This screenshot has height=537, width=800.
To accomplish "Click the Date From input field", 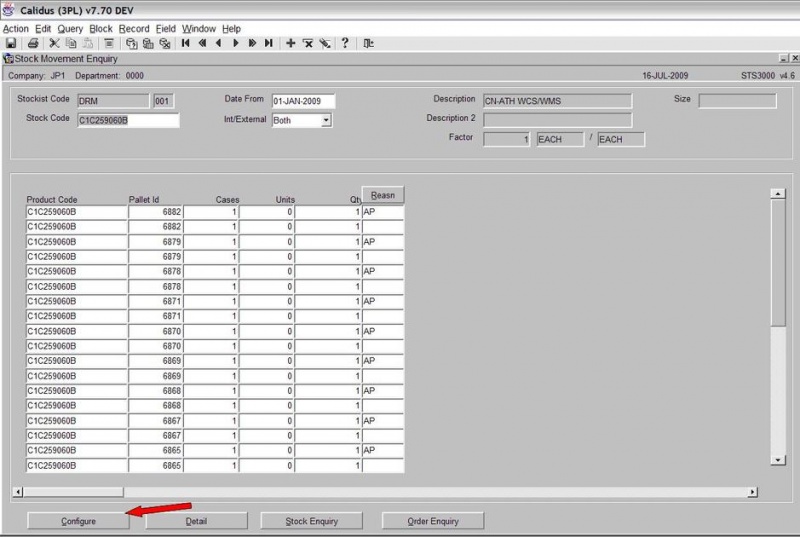I will (303, 101).
